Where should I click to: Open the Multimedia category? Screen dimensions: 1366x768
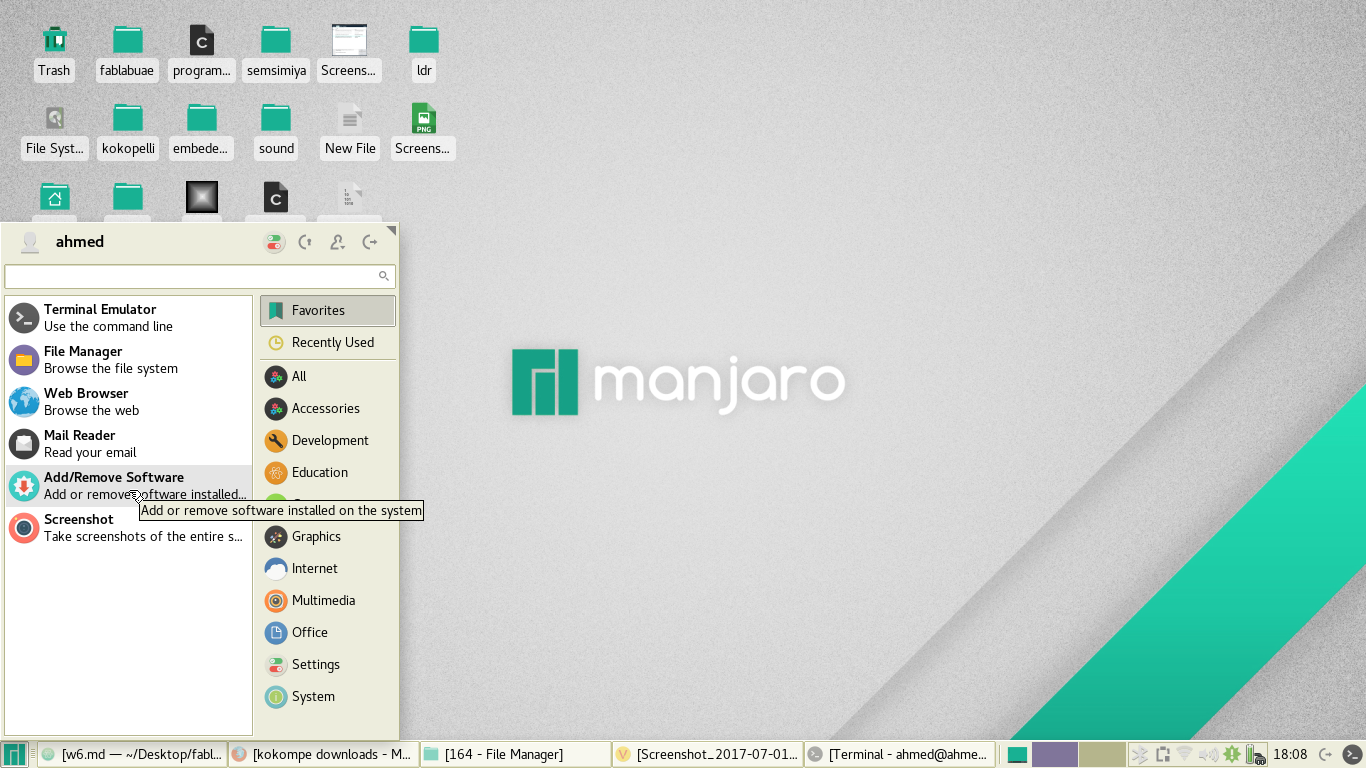328,601
